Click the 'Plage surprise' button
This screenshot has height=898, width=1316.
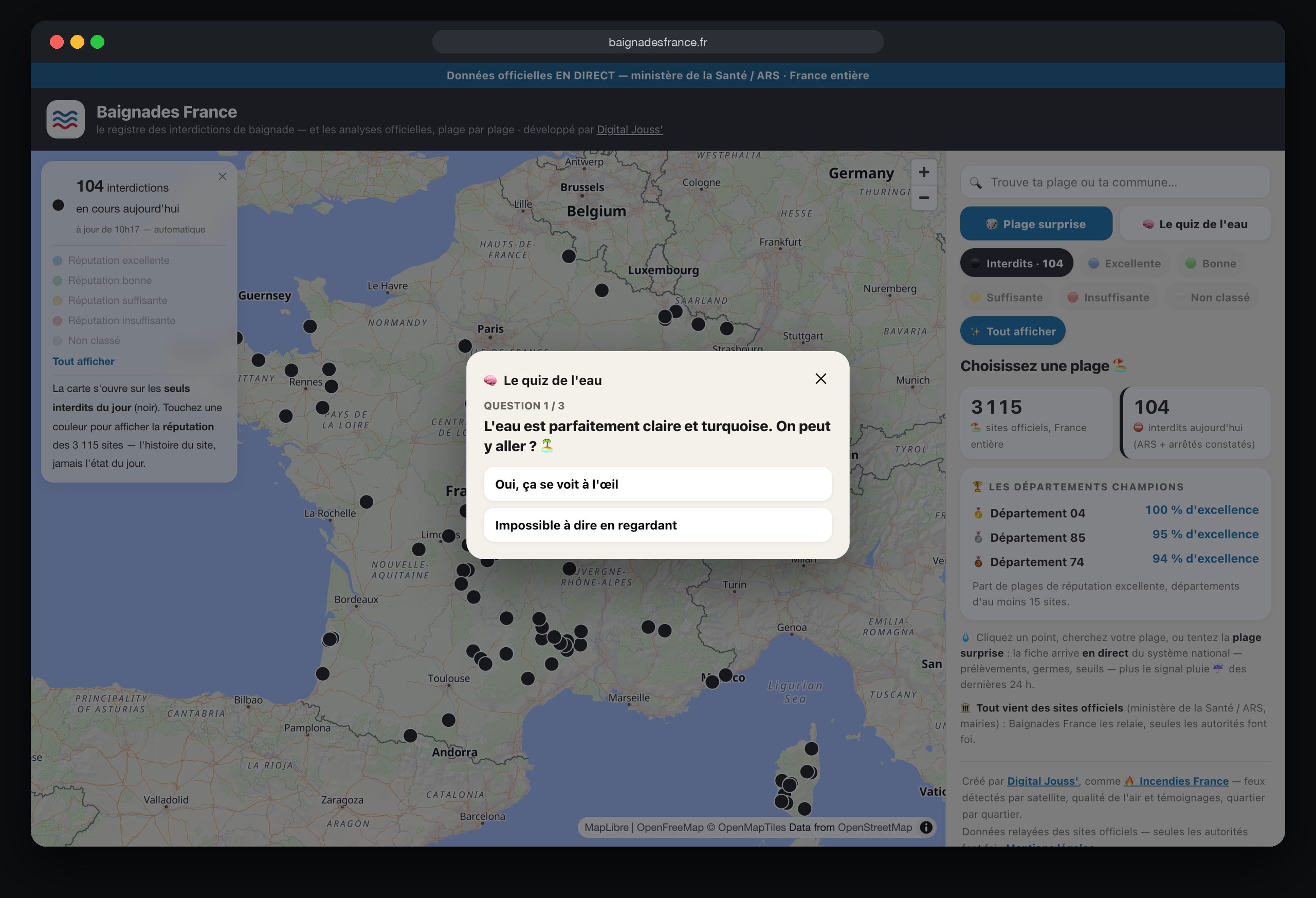(x=1036, y=224)
